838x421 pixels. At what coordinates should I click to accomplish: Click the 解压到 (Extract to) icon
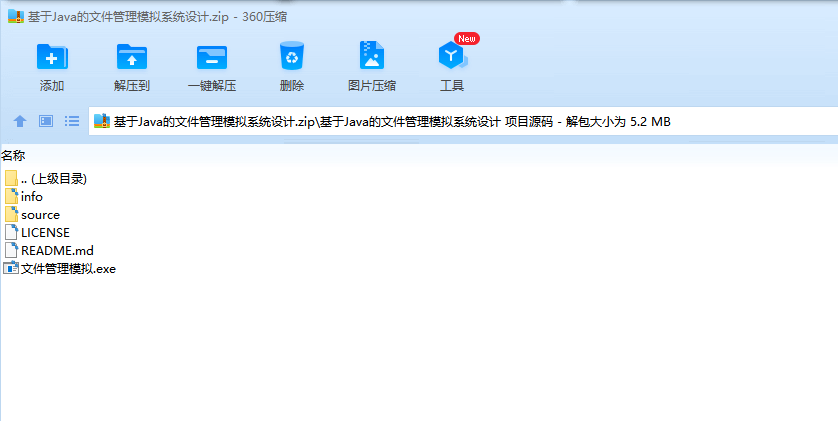click(x=132, y=57)
